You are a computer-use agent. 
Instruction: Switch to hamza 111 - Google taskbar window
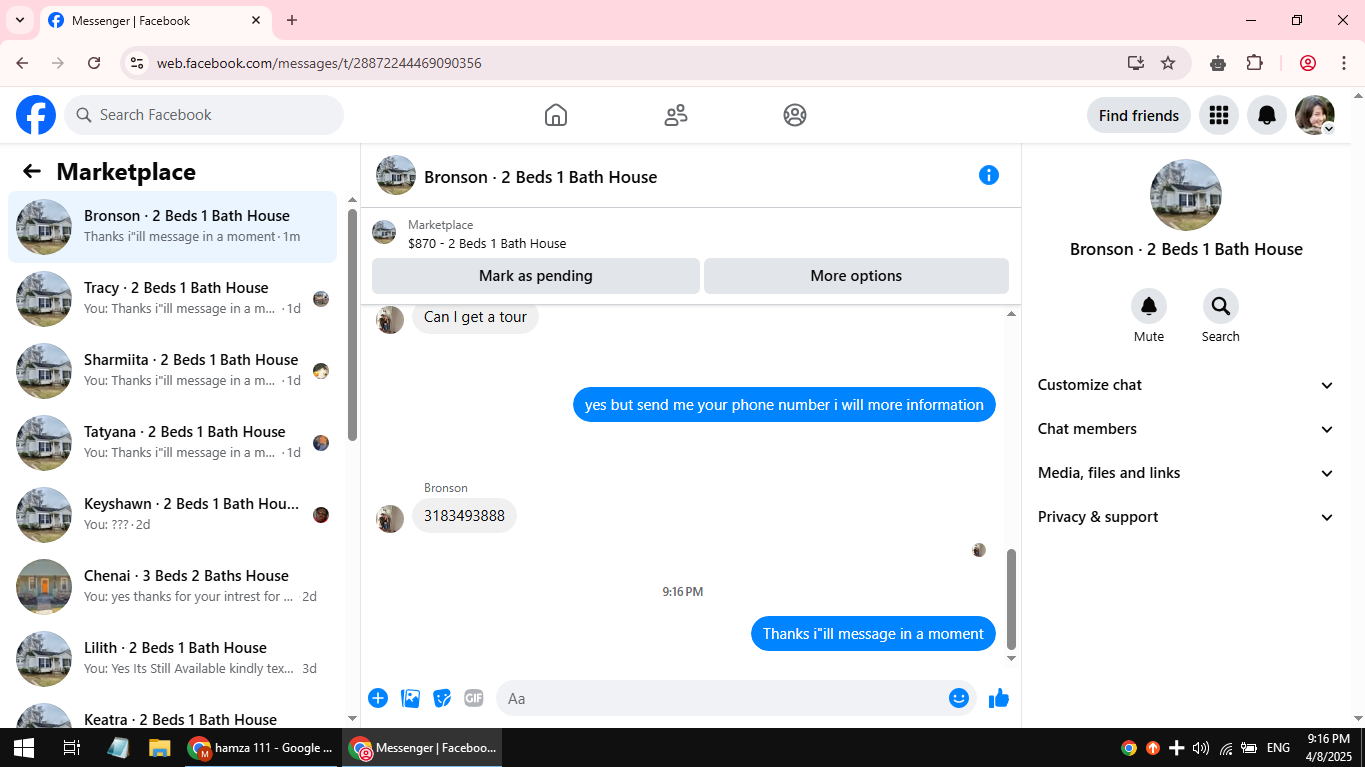262,748
